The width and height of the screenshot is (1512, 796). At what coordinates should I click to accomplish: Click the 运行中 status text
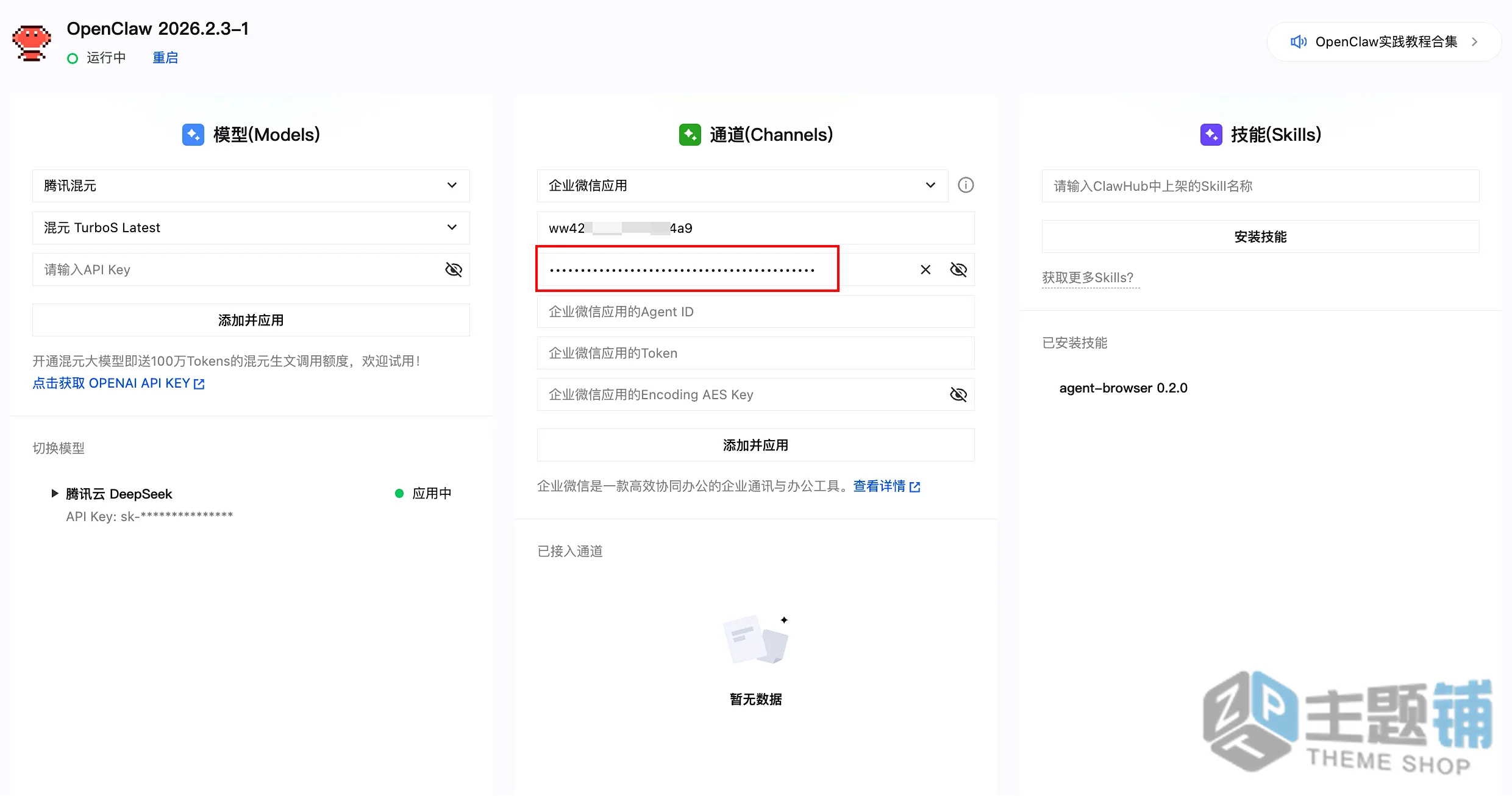[x=106, y=58]
